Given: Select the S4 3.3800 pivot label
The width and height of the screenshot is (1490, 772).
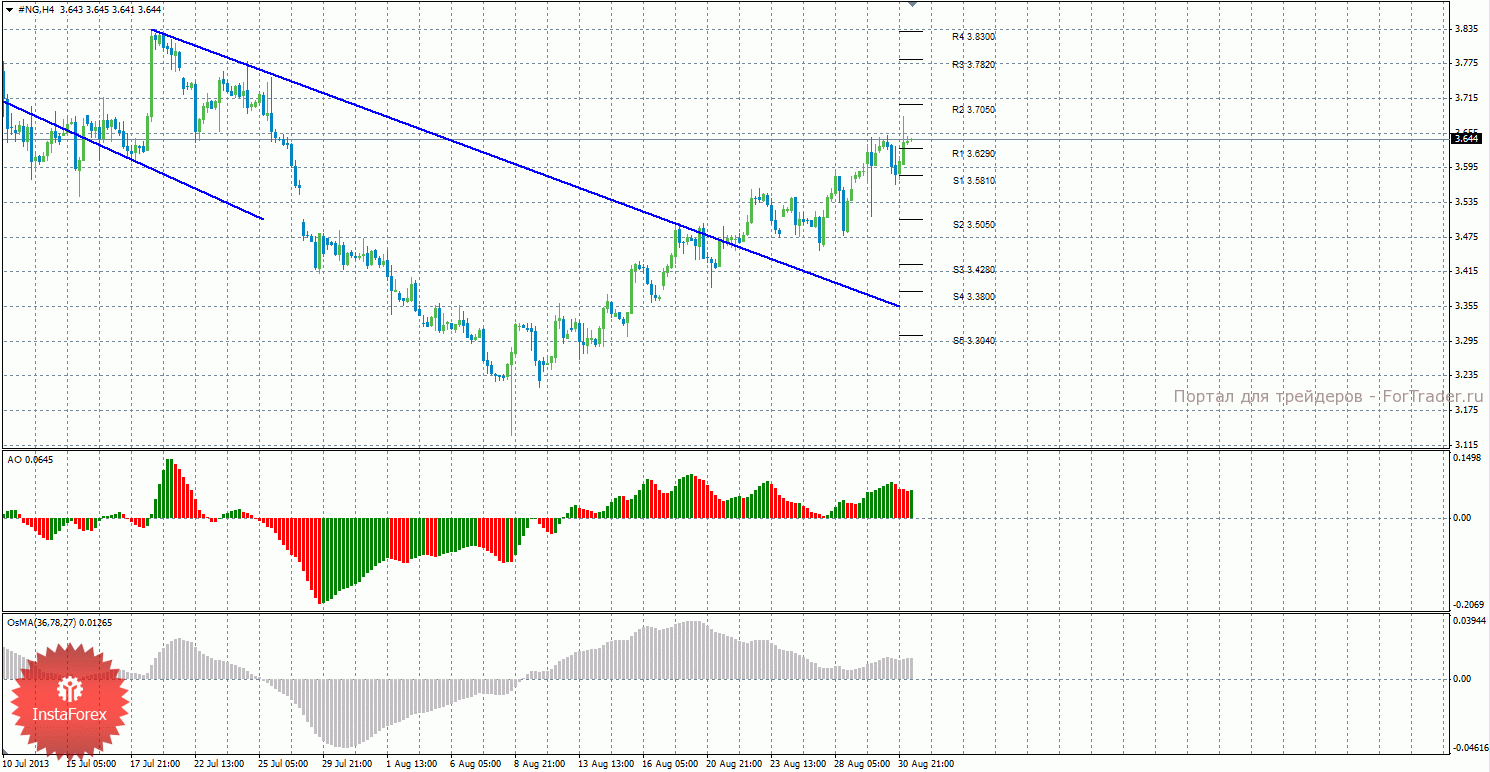Looking at the screenshot, I should [x=973, y=297].
